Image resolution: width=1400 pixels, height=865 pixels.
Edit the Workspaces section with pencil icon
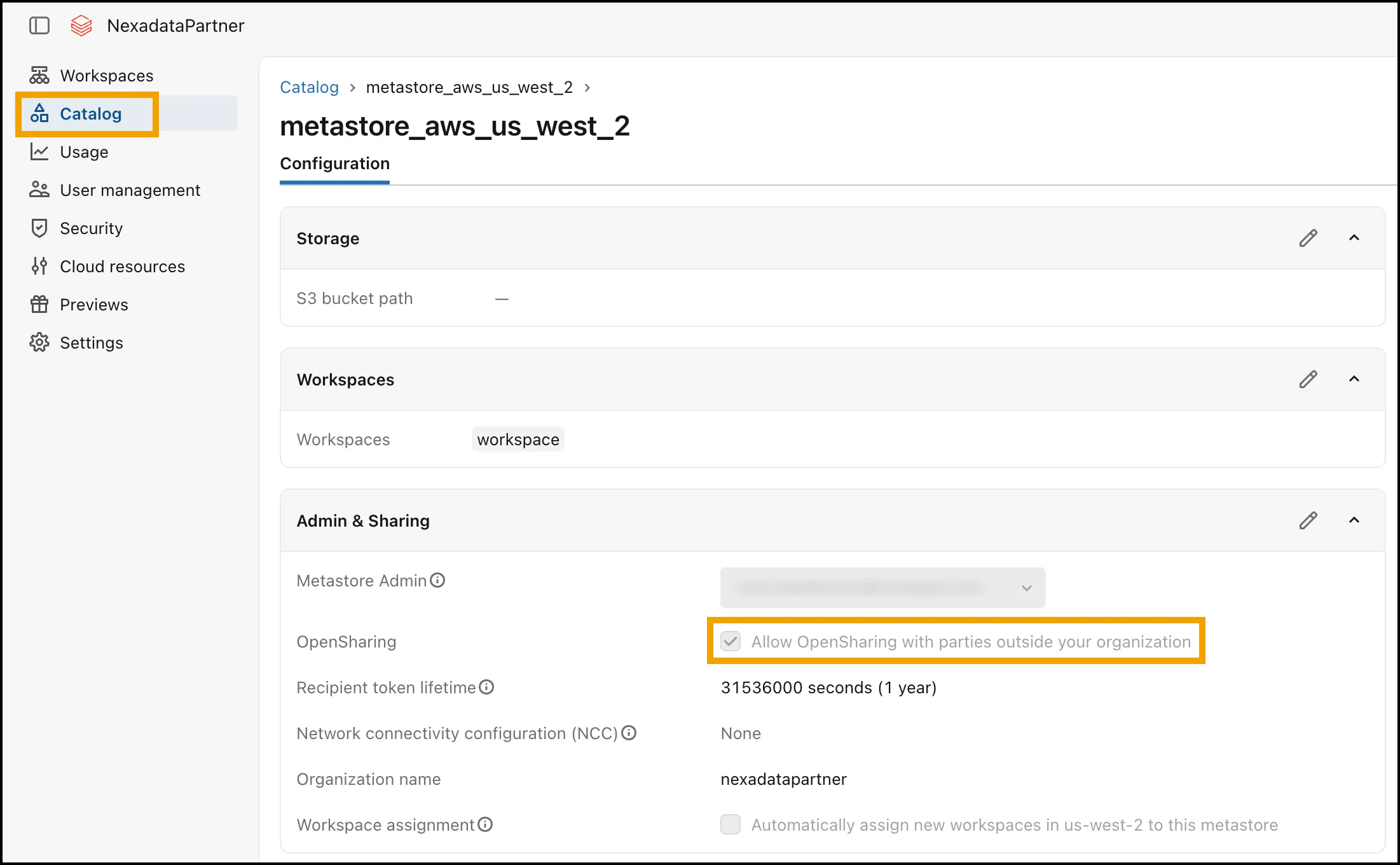(x=1308, y=380)
